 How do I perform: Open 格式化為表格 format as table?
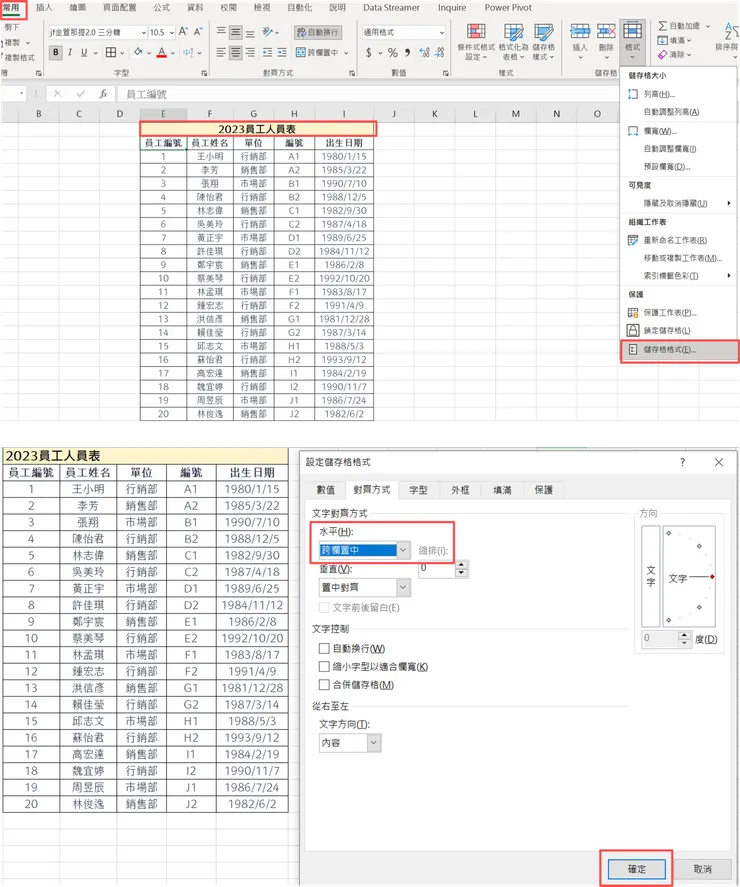pos(513,42)
